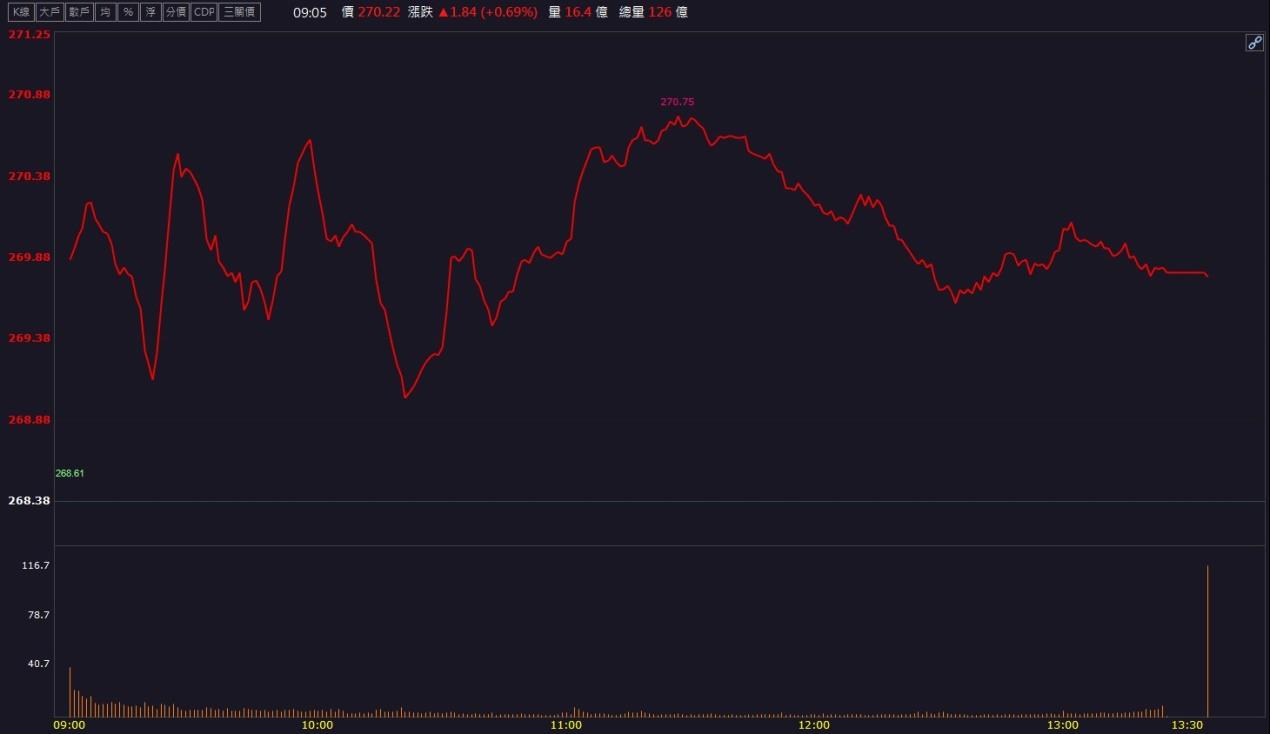Toggle the 均 average line button
This screenshot has width=1270, height=734.
[x=104, y=12]
